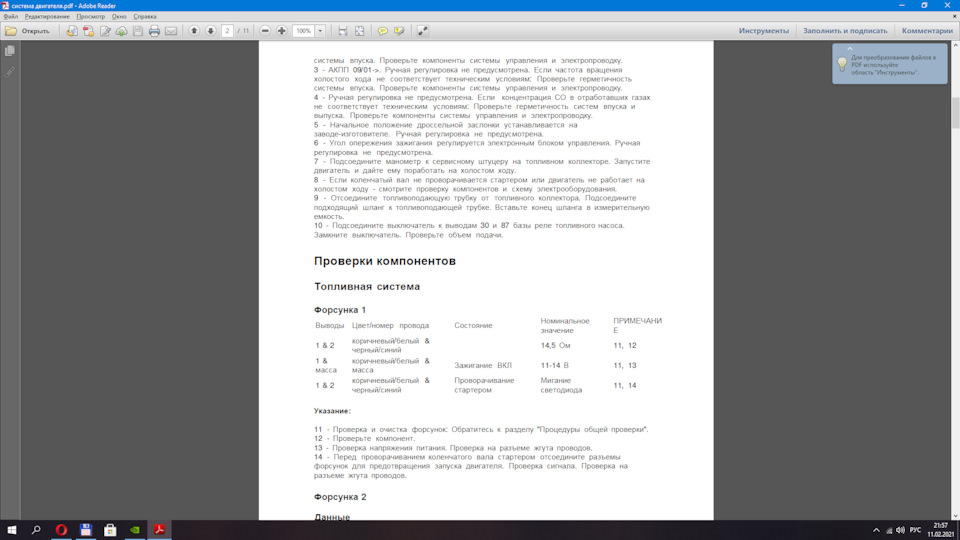Show hidden system tray icons chevron
The width and height of the screenshot is (960, 540).
876,530
